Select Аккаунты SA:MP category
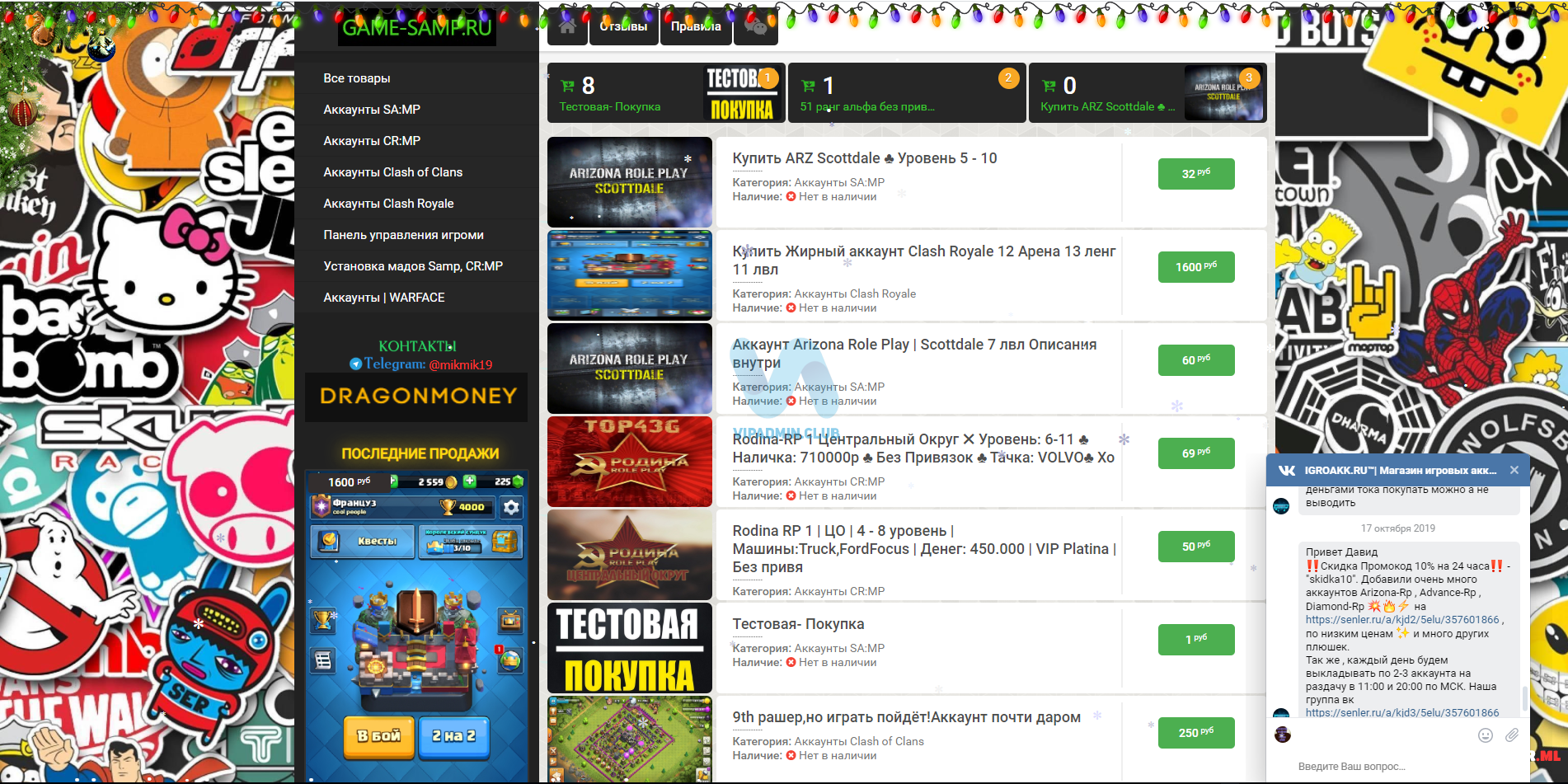The height and width of the screenshot is (784, 1568). click(x=416, y=110)
